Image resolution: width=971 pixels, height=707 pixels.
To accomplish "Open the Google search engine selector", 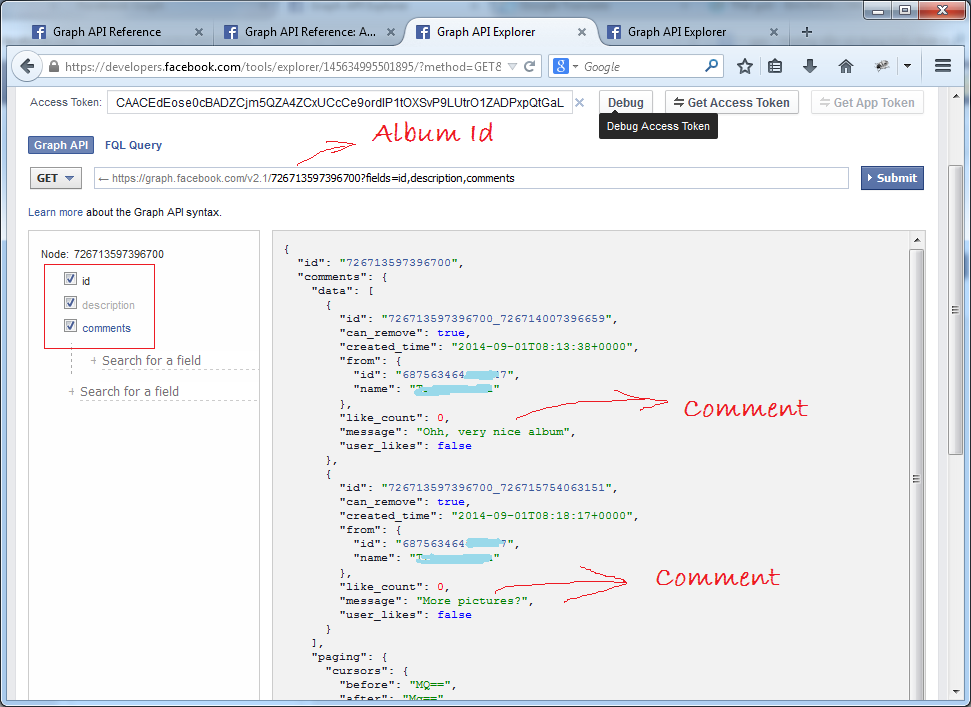I will (x=565, y=66).
